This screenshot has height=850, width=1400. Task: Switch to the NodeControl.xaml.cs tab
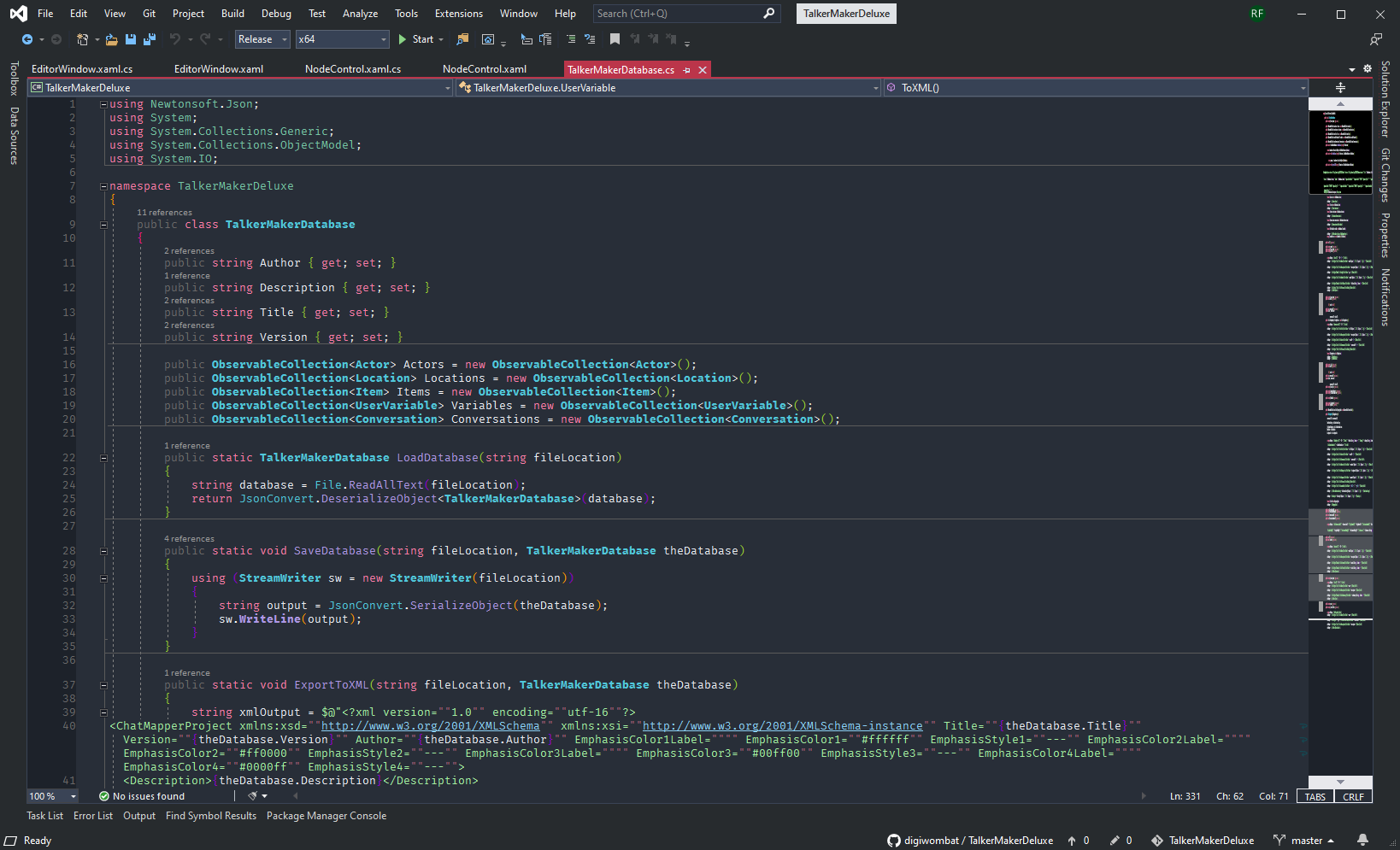pyautogui.click(x=353, y=69)
